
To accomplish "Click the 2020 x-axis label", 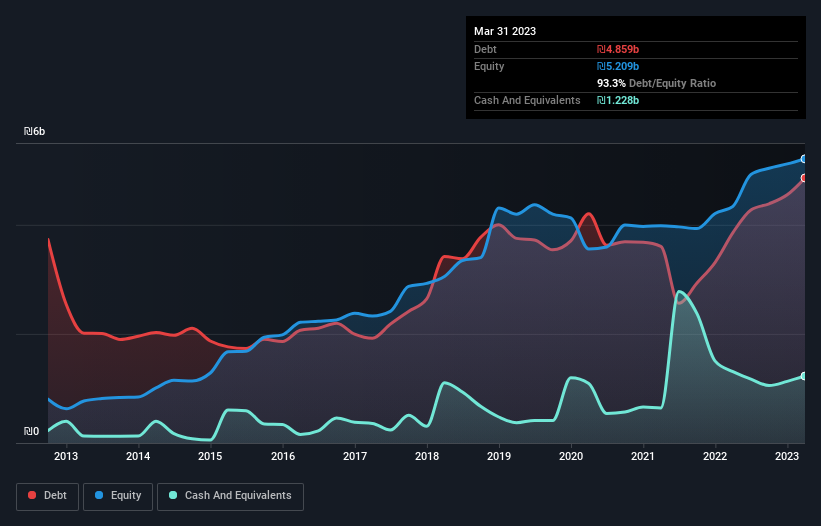I will coord(571,456).
